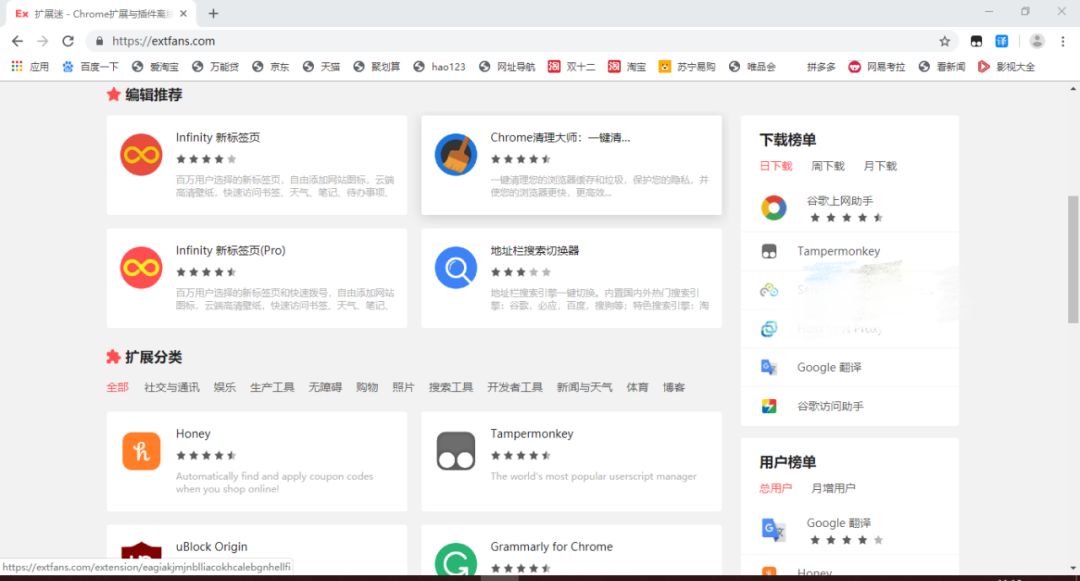Click the page vertical scrollbar thumb
The image size is (1080, 581).
pos(1072,260)
